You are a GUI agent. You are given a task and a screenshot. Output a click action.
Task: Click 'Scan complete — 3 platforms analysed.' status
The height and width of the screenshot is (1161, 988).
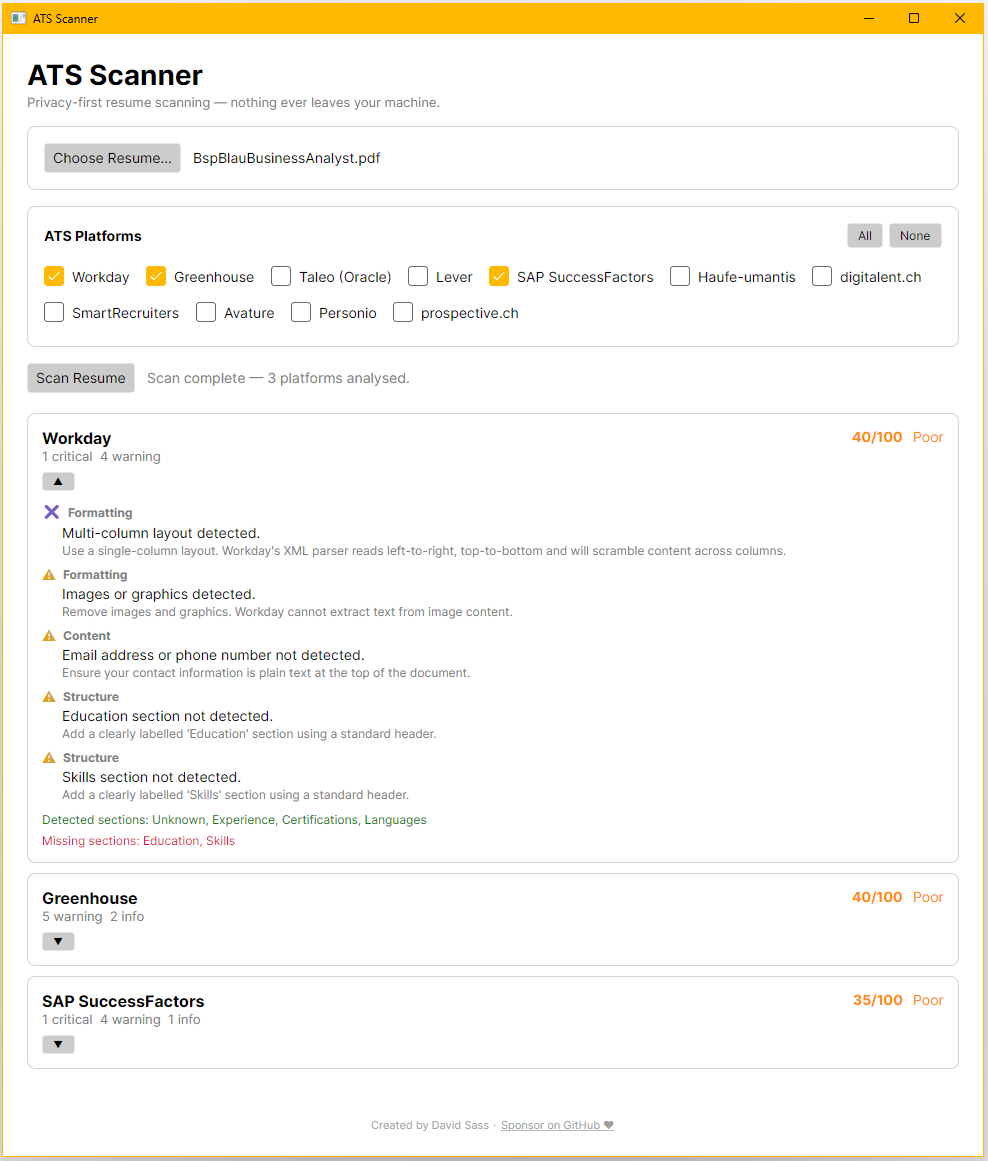tap(278, 378)
